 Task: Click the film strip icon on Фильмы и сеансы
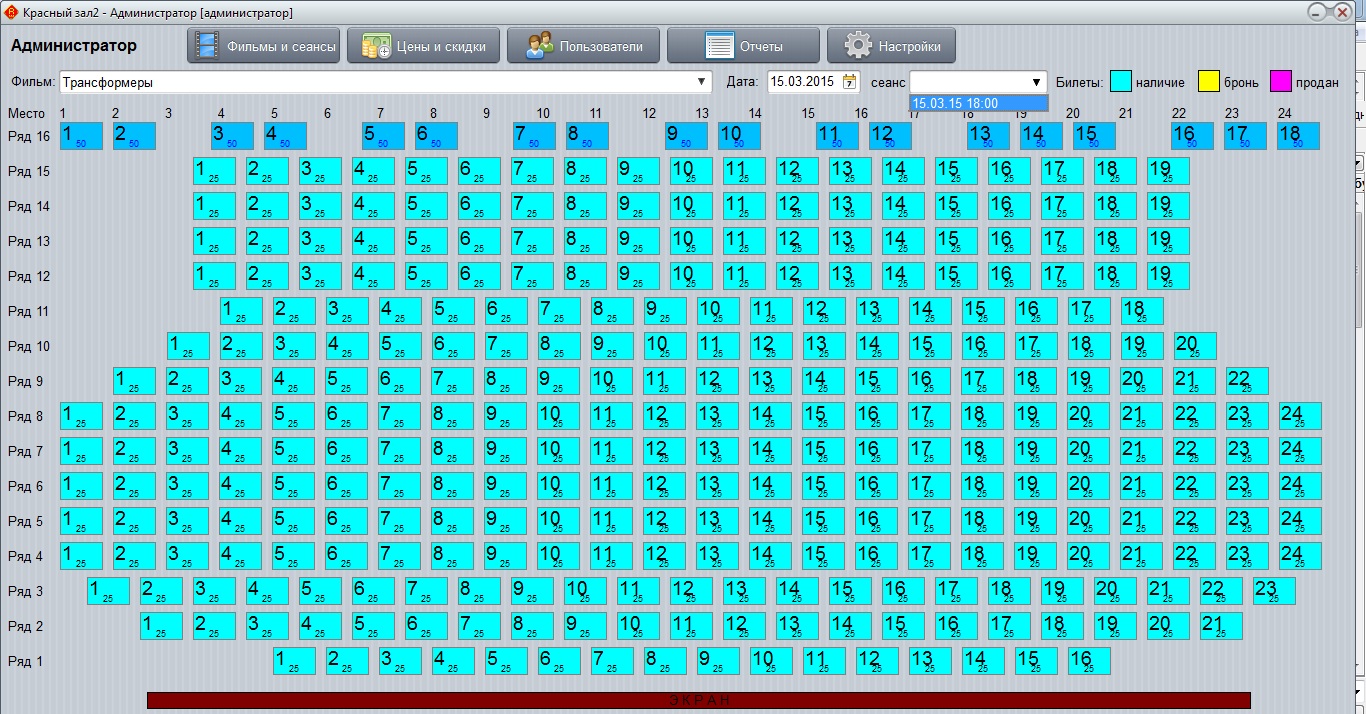pyautogui.click(x=207, y=46)
